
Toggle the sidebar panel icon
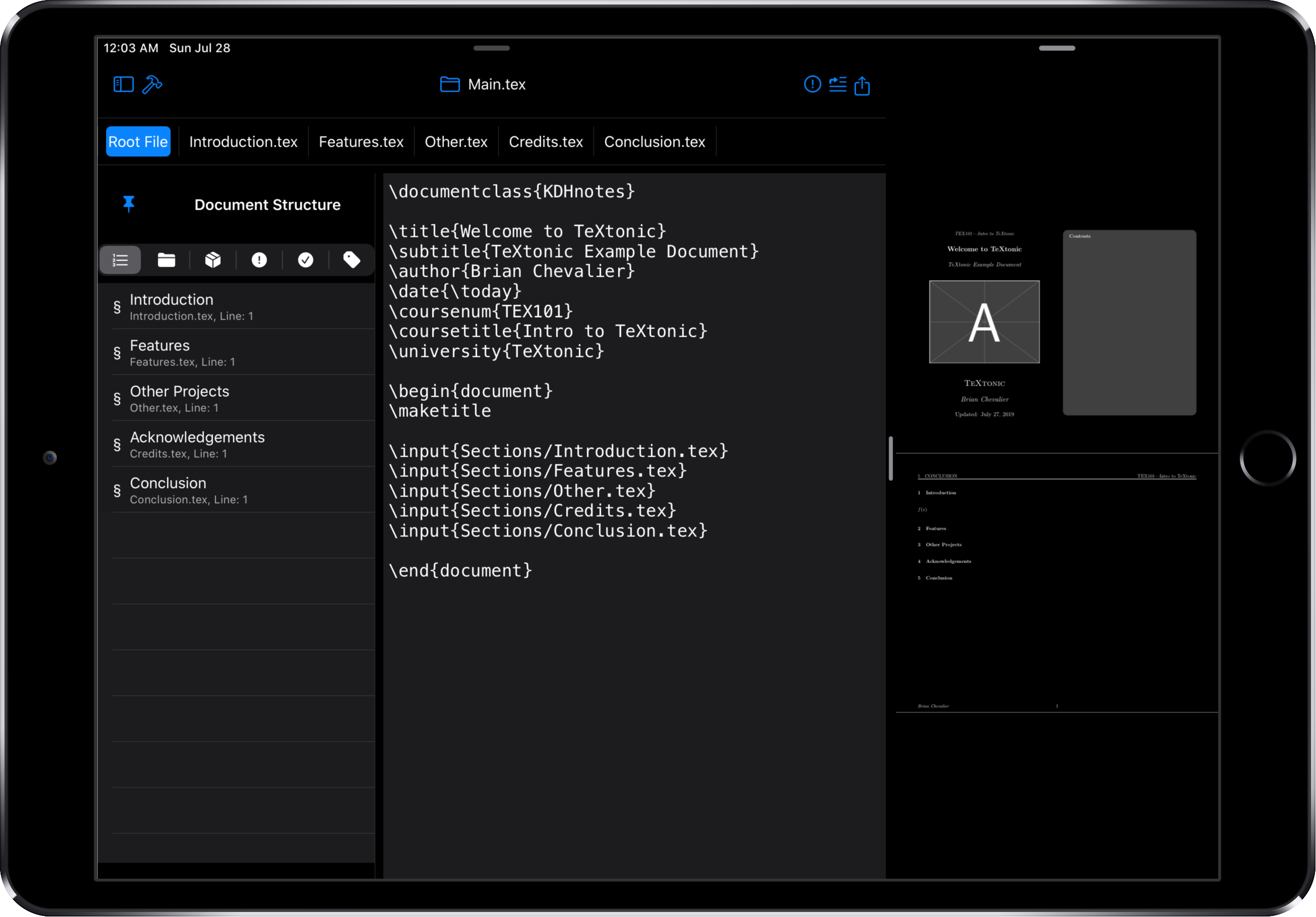coord(123,85)
